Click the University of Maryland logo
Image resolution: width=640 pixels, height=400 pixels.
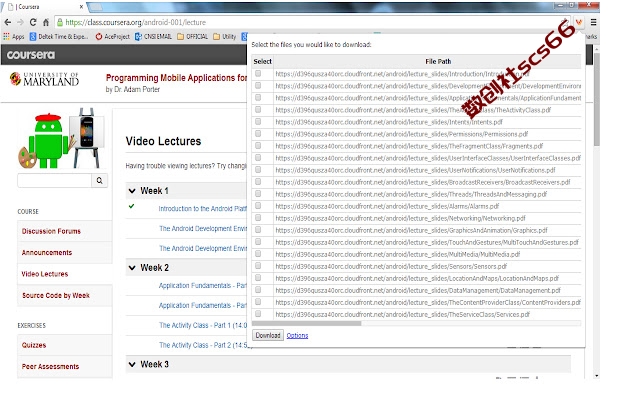click(44, 79)
